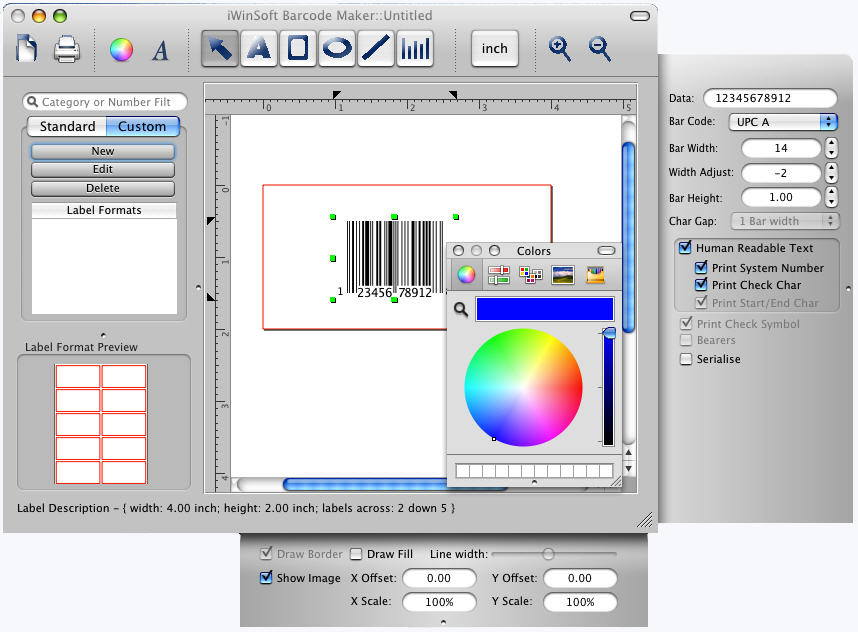858x632 pixels.
Task: Click the Print Start/End Char checkbox
Action: point(701,302)
